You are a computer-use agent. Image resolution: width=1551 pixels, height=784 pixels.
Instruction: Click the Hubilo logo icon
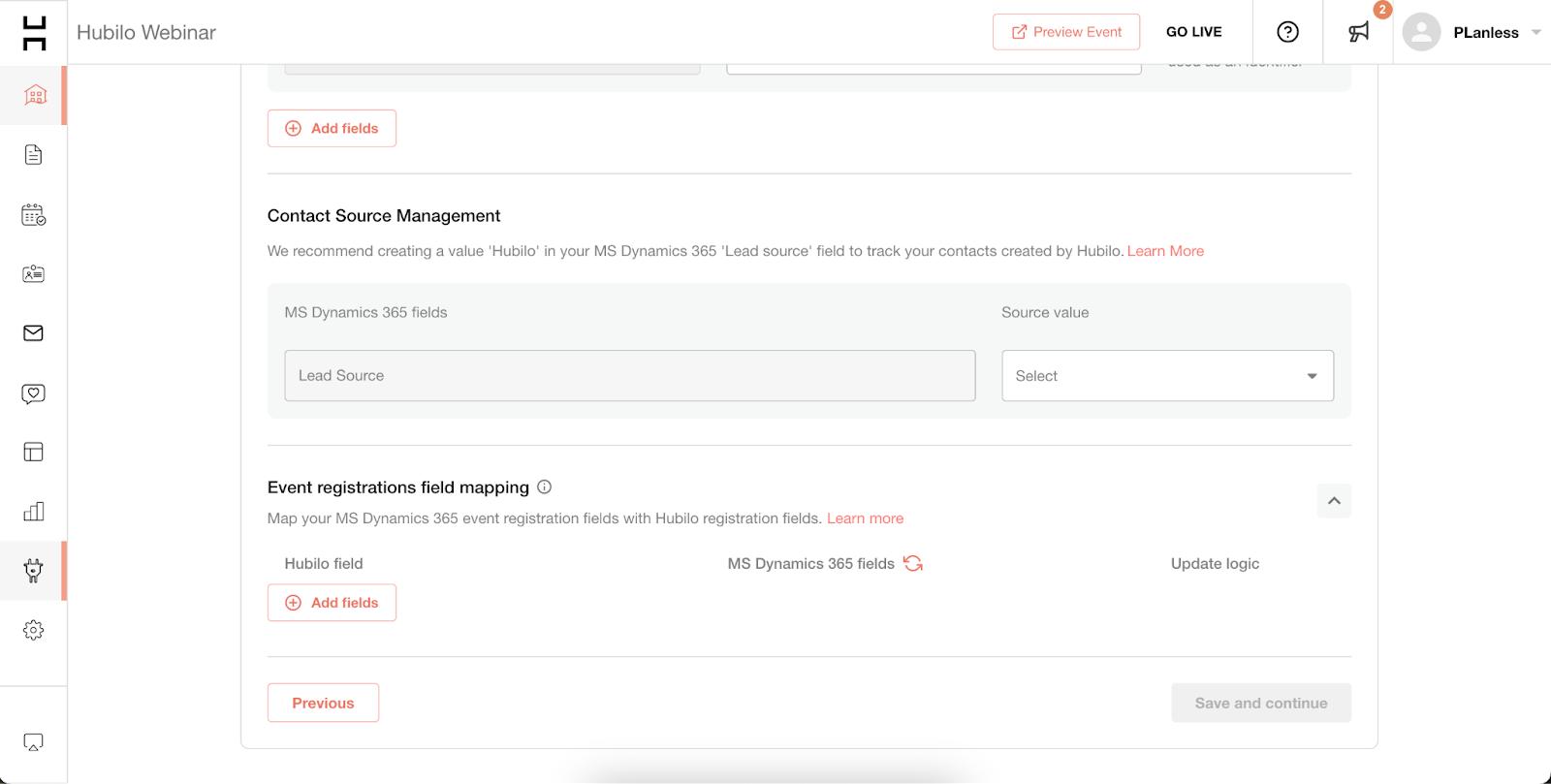point(34,32)
